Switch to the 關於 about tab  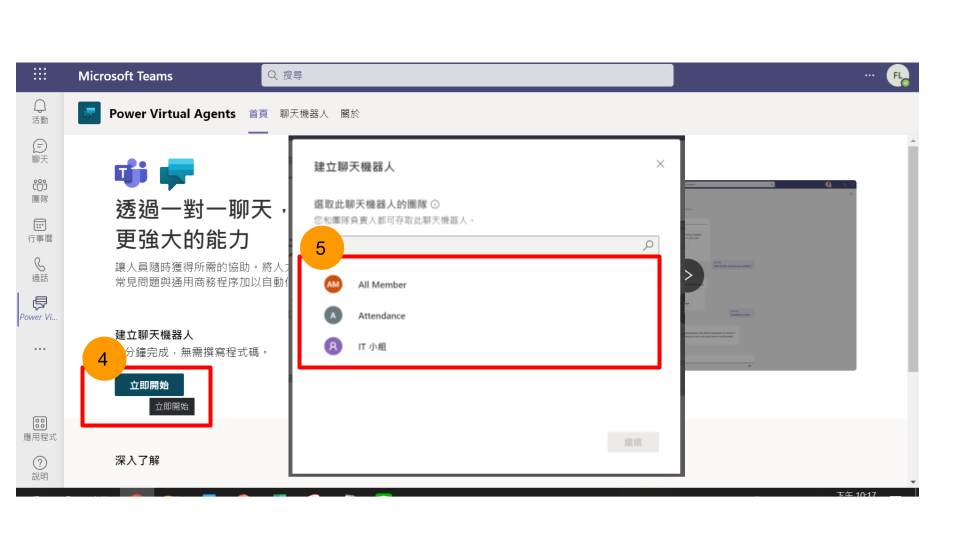pos(350,114)
